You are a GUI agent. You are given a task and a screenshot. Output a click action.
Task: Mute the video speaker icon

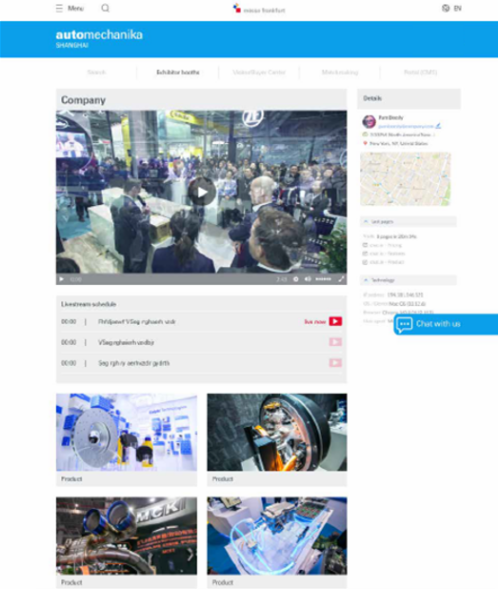(308, 279)
